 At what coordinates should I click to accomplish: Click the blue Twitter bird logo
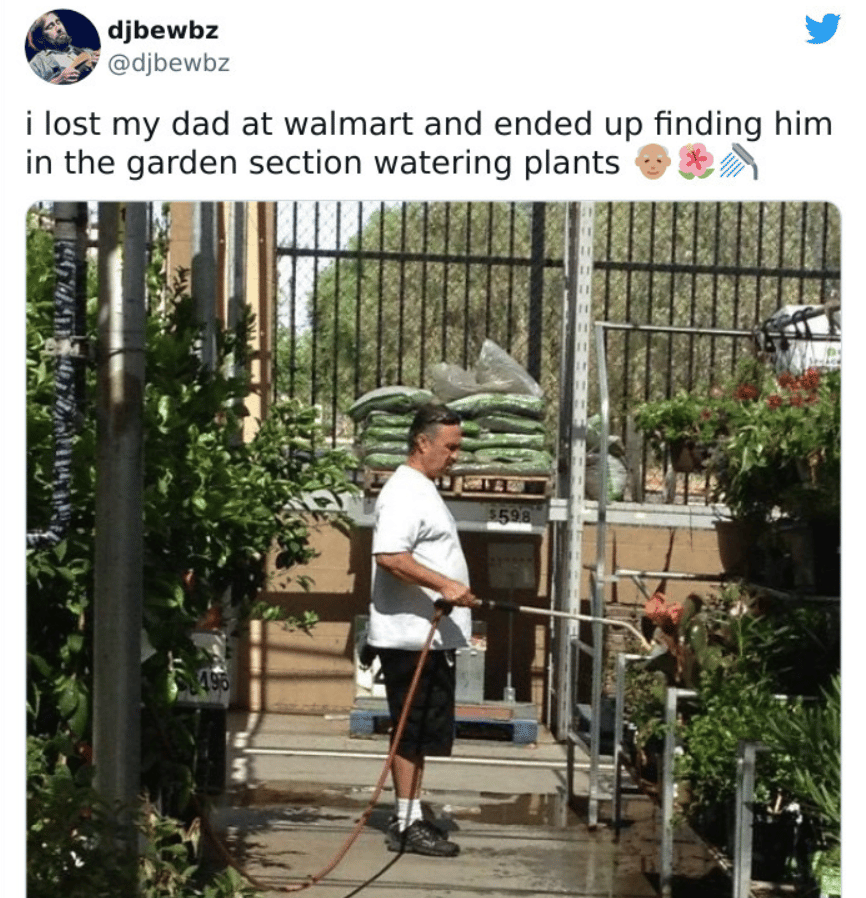click(822, 29)
